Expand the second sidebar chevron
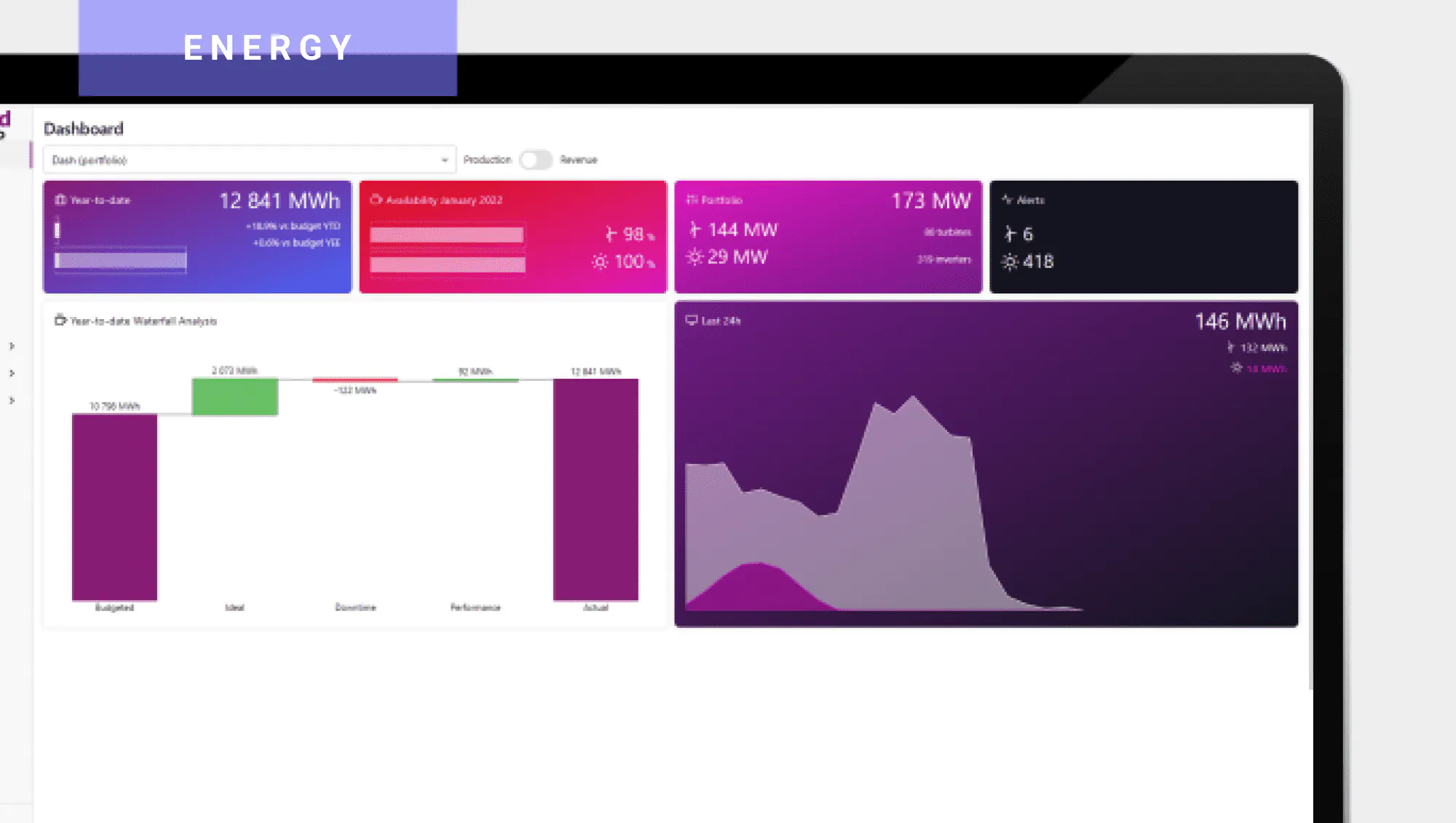The width and height of the screenshot is (1456, 823). (12, 373)
